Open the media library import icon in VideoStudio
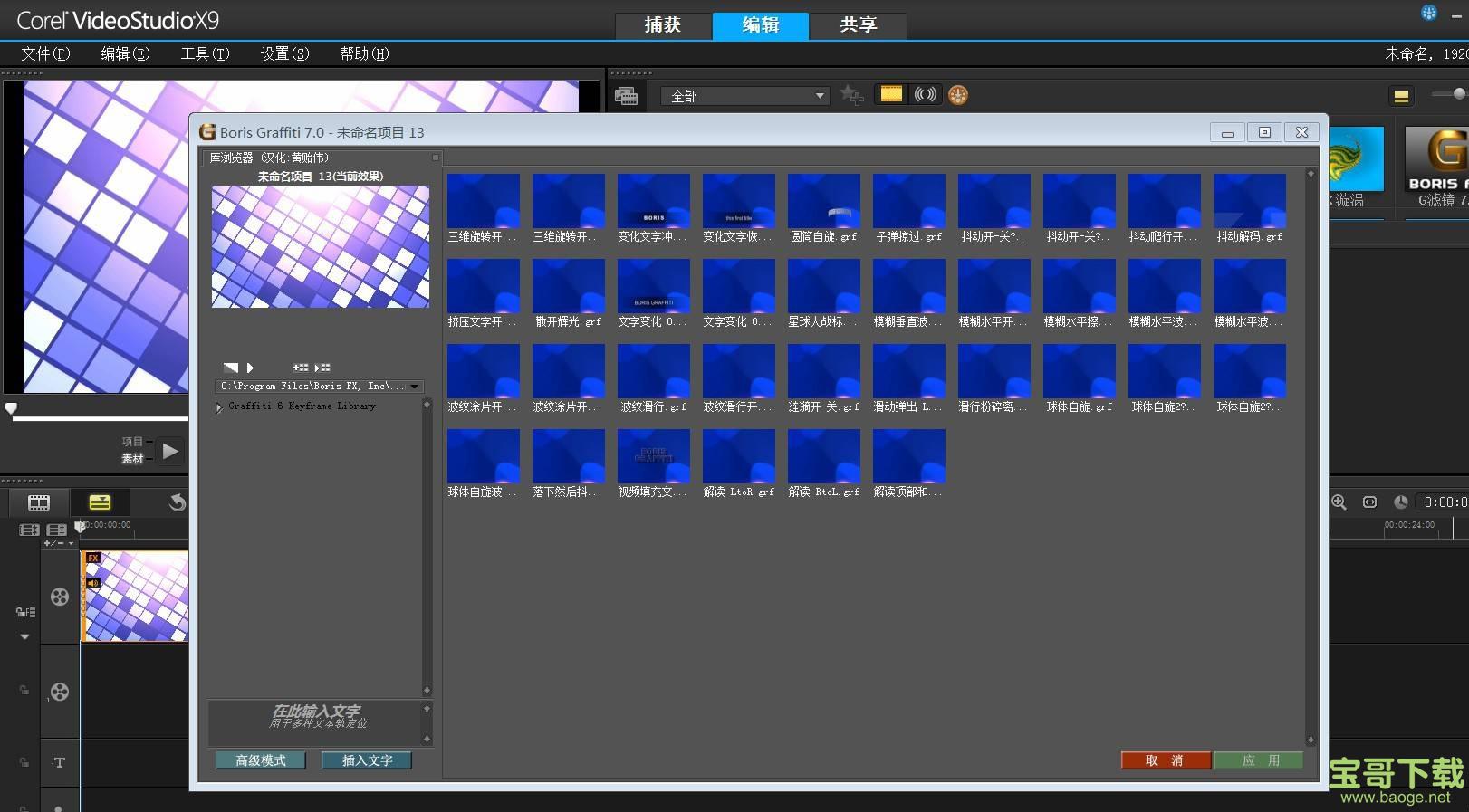The image size is (1469, 812). 626,95
